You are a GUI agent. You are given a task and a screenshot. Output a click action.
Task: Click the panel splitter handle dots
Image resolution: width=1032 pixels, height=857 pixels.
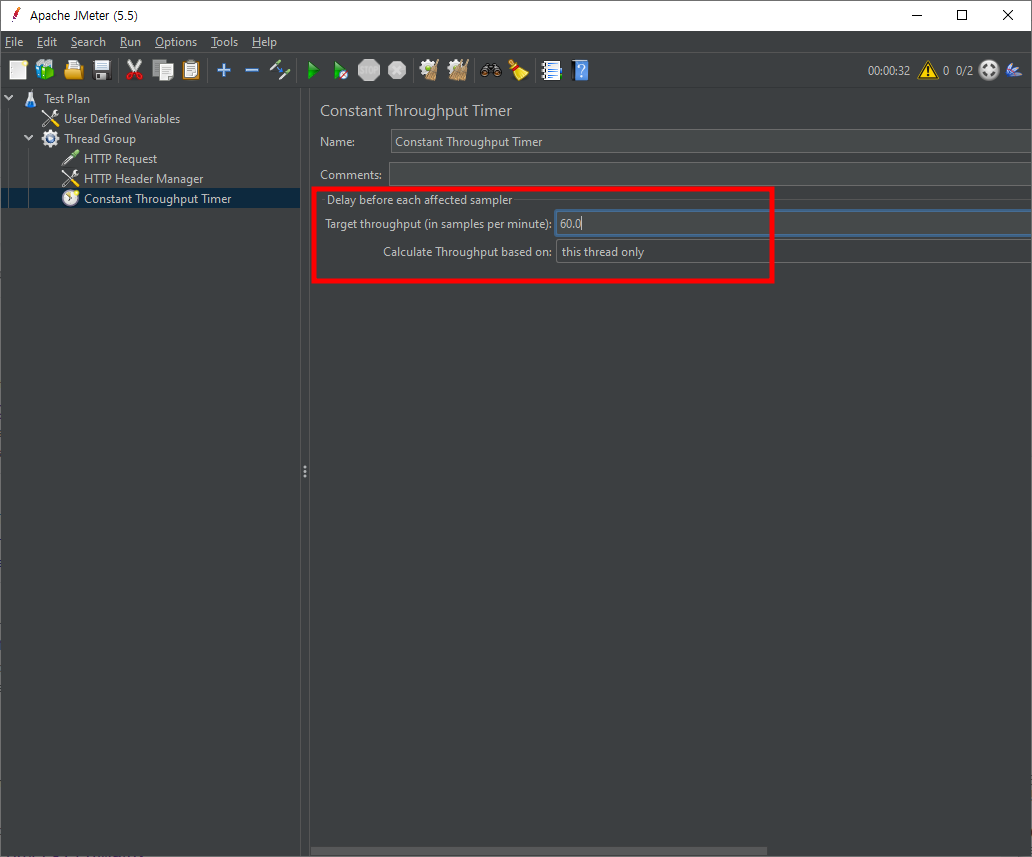tap(305, 471)
